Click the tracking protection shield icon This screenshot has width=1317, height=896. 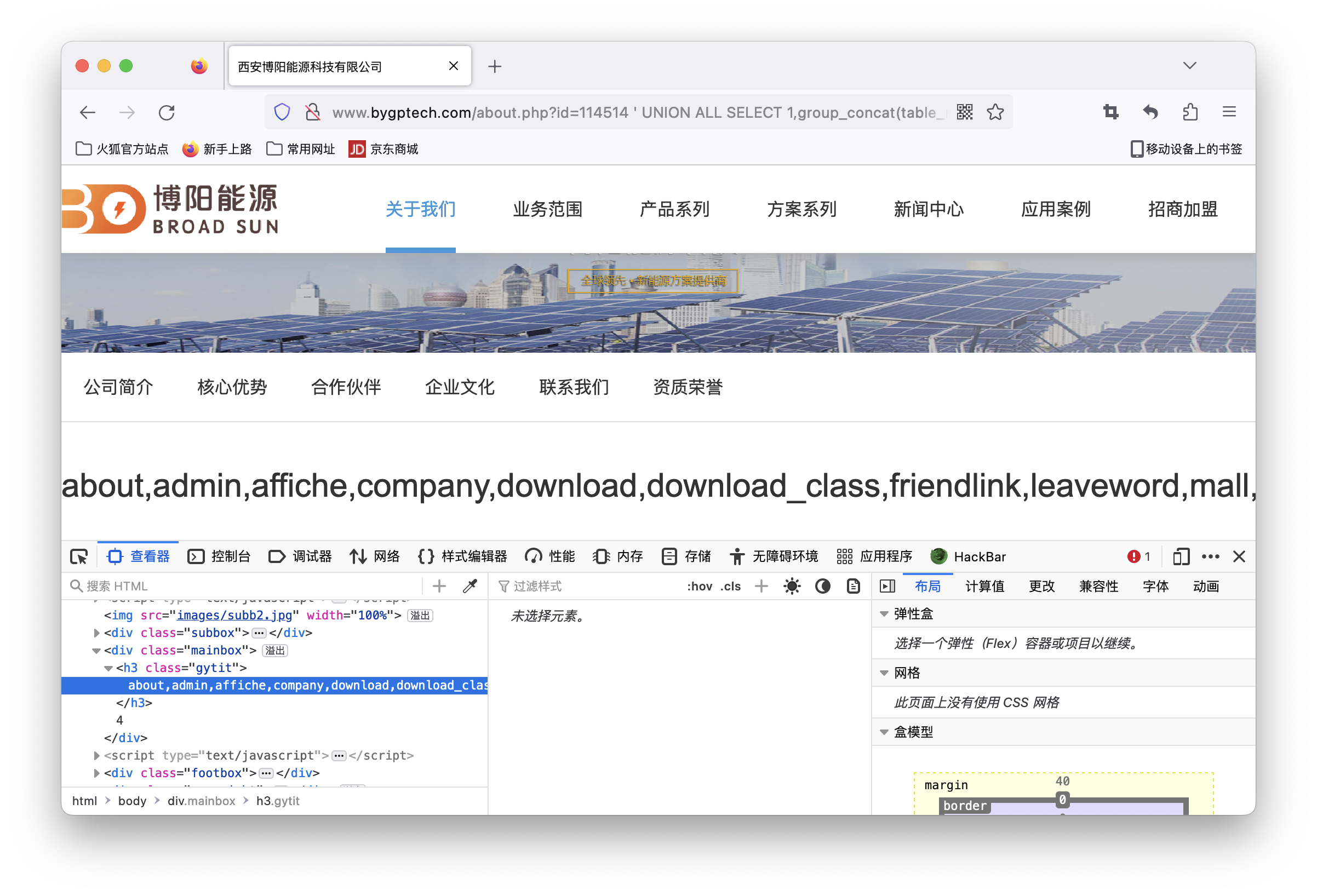(282, 112)
